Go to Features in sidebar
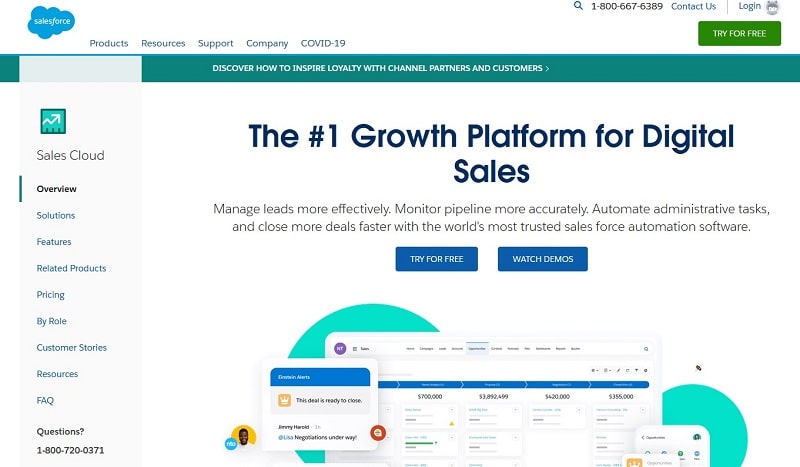This screenshot has width=800, height=467. 54,242
